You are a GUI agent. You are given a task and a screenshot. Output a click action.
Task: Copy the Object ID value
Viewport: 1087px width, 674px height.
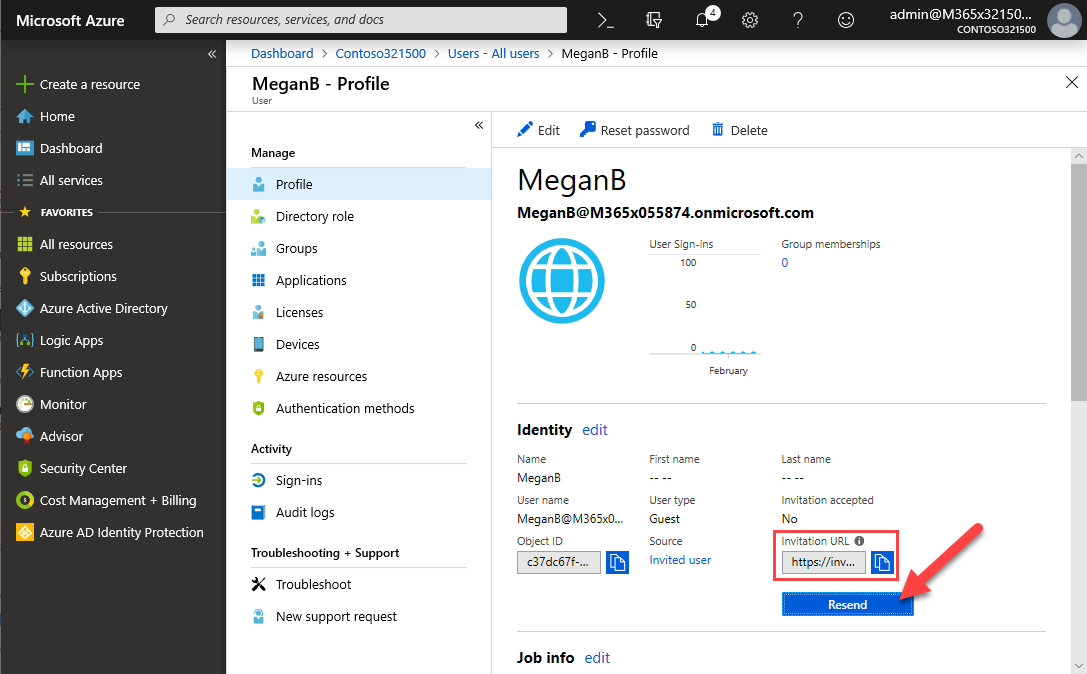618,562
